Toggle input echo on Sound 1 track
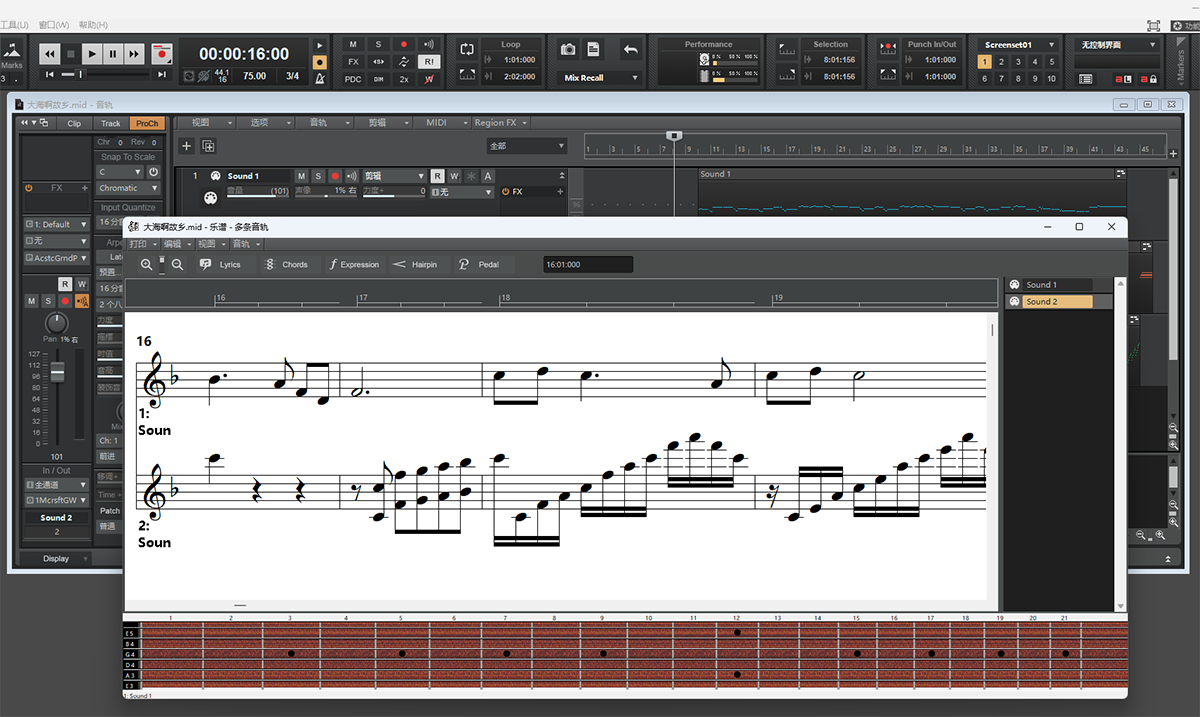1200x717 pixels. coord(351,176)
